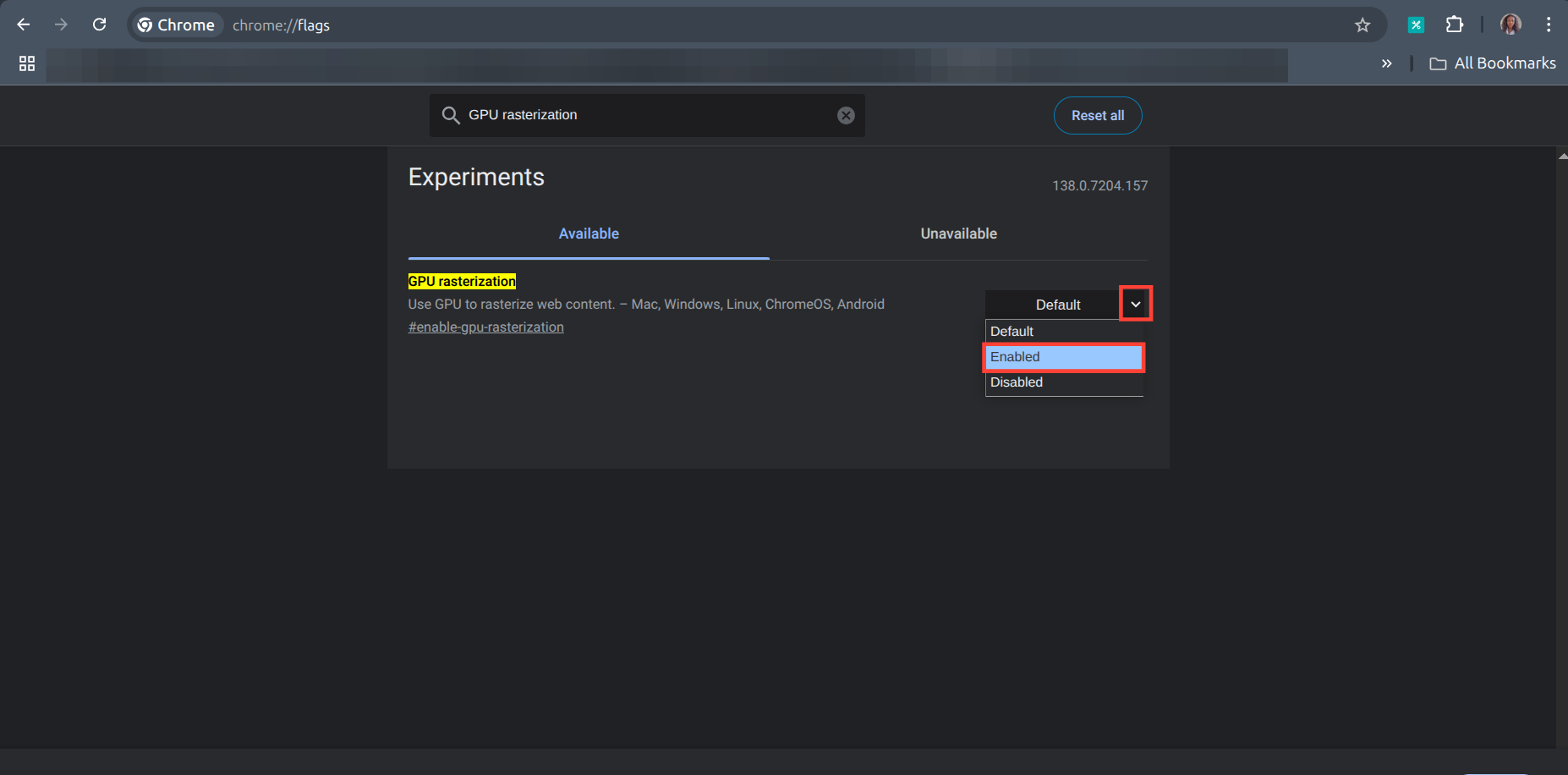Open the Extensions puzzle icon
This screenshot has width=1568, height=775.
1454,25
